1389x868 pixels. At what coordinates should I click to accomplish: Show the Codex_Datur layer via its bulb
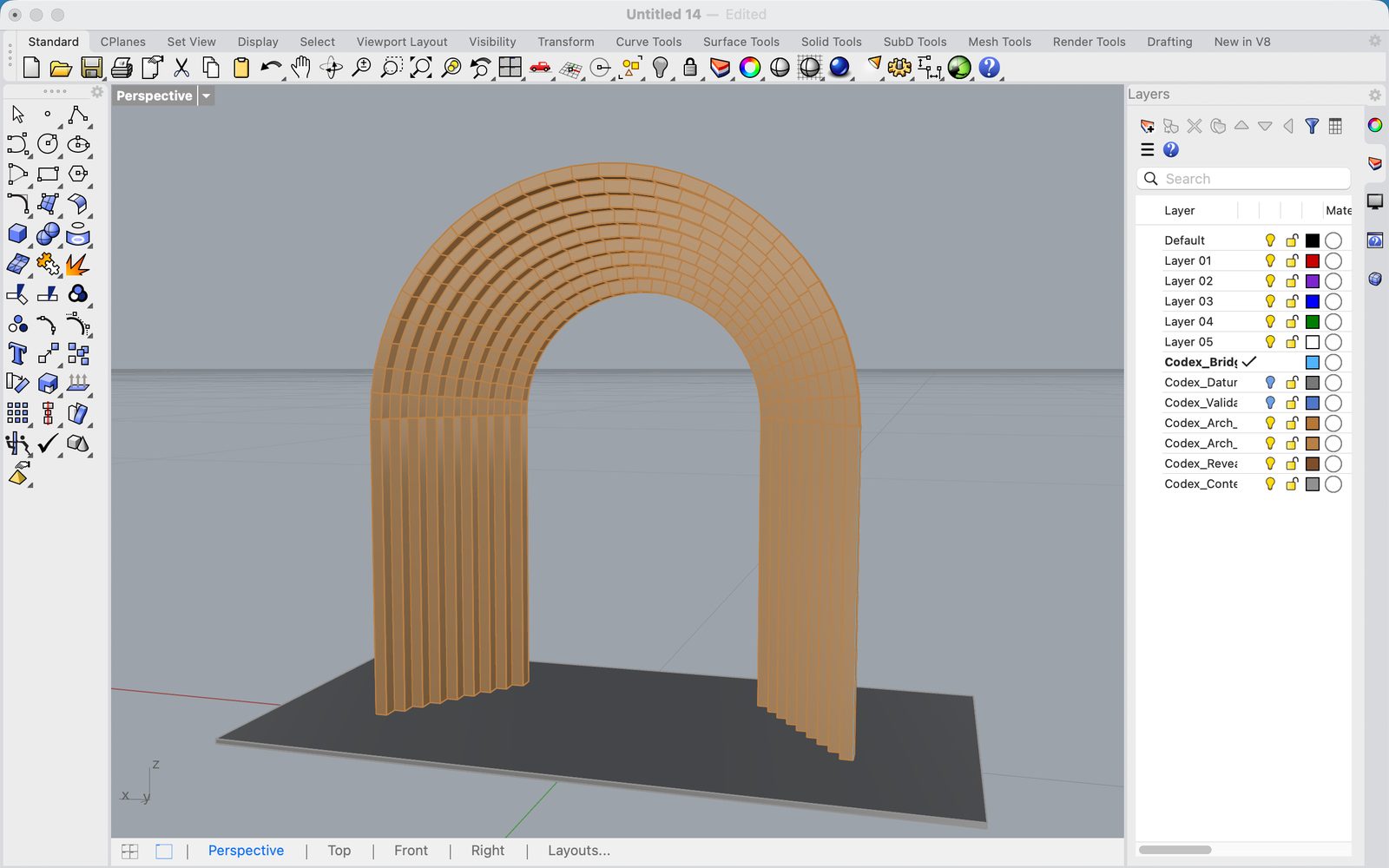coord(1270,383)
